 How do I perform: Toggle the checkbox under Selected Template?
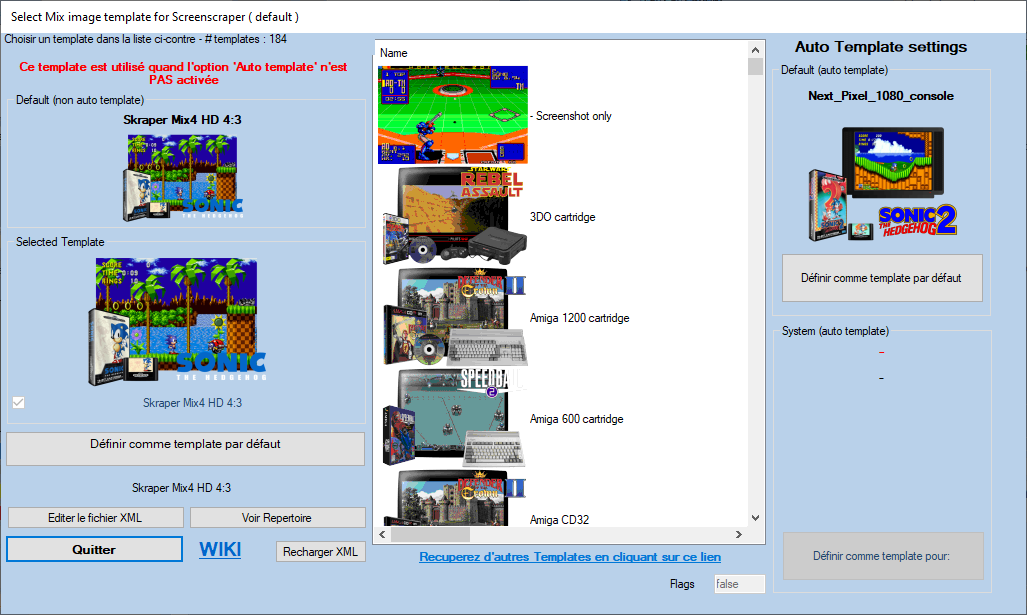18,402
